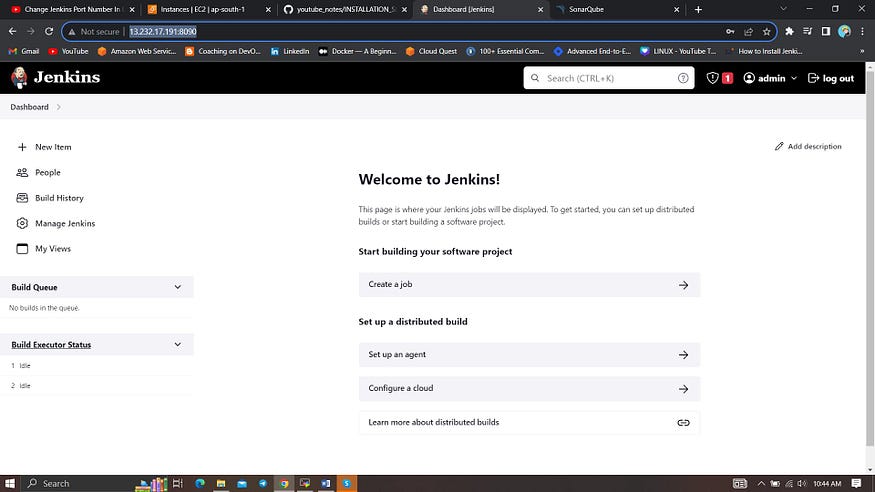
Task: Click the saved password key icon
Action: click(730, 32)
